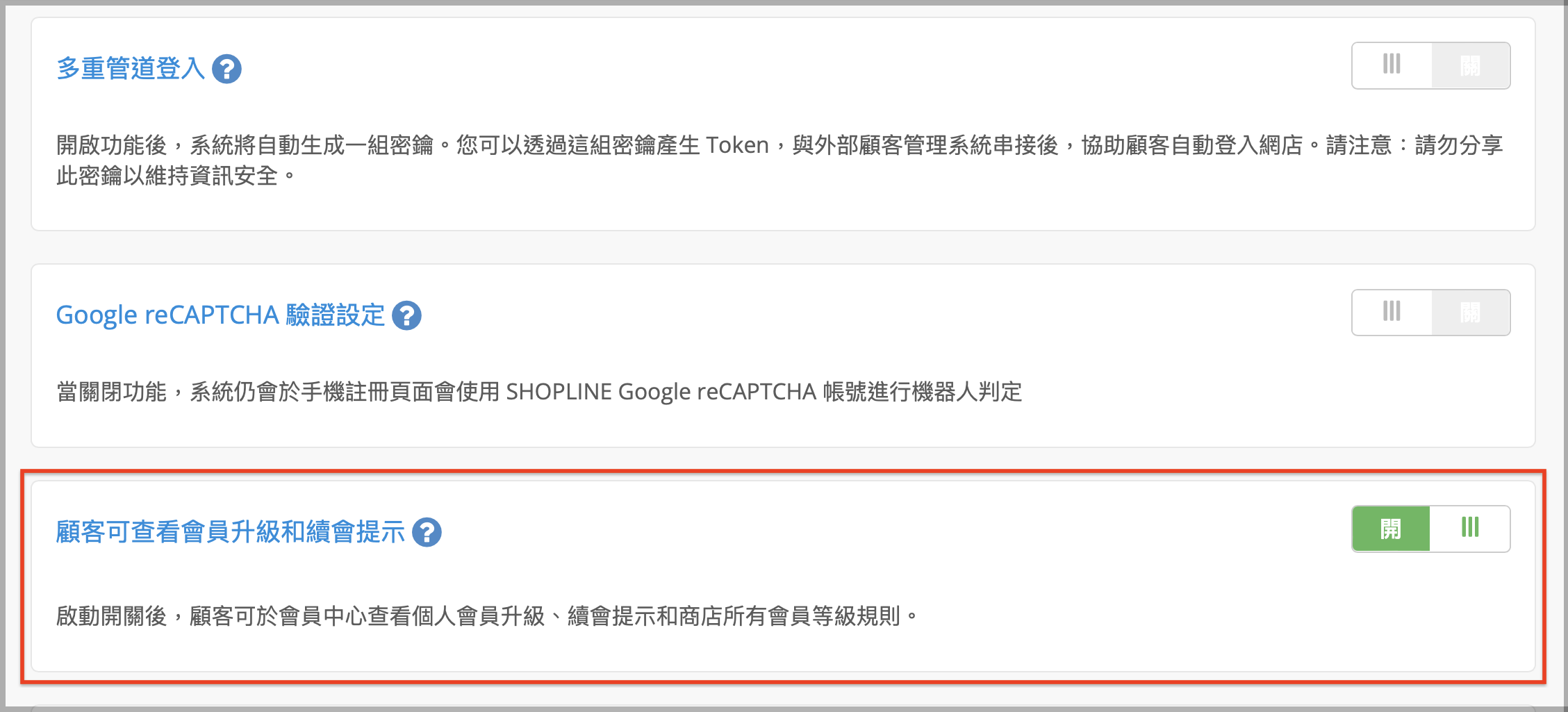Click grip handle on 多重管道登入 switch
This screenshot has width=1568, height=712.
[1392, 65]
